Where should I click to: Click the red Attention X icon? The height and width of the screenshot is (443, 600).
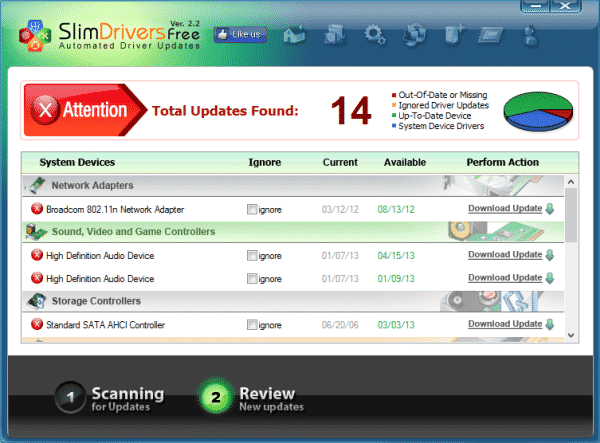tap(45, 110)
